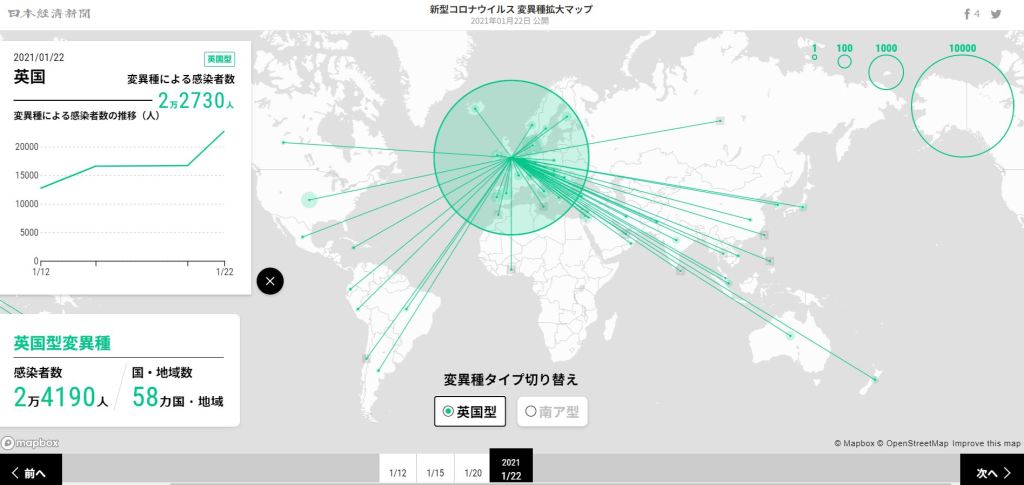Share the map on Twitter
Viewport: 1024px width, 485px height.
[995, 14]
